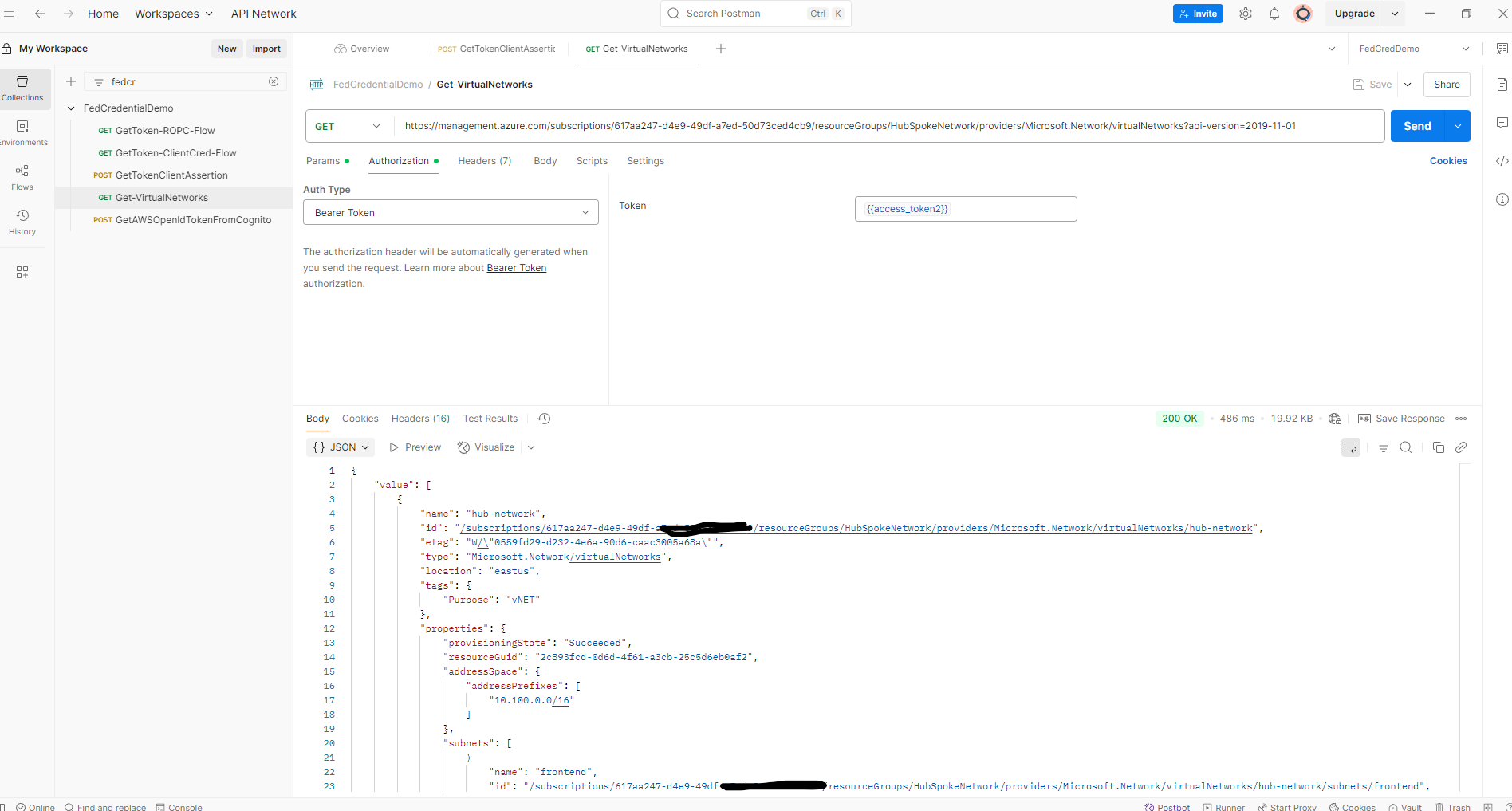Open the Cookies link for the request
Image resolution: width=1512 pixels, height=811 pixels.
pos(1448,161)
